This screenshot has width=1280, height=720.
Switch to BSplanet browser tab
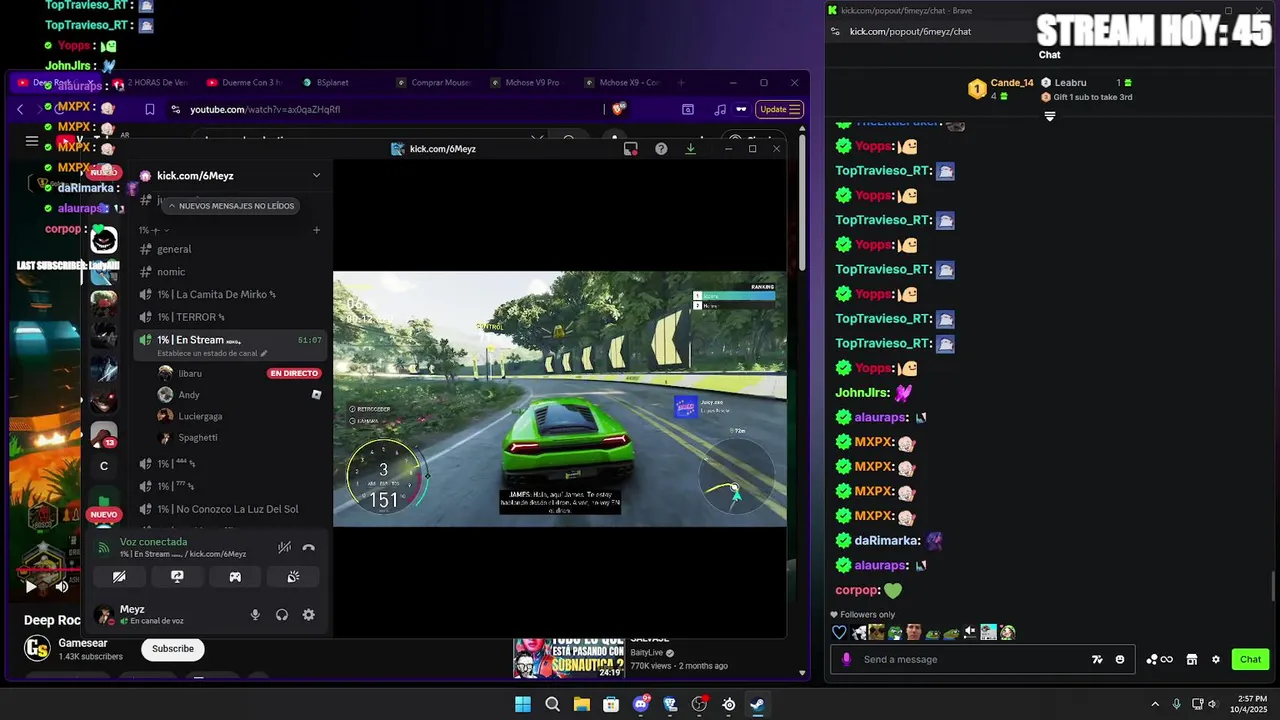[333, 83]
